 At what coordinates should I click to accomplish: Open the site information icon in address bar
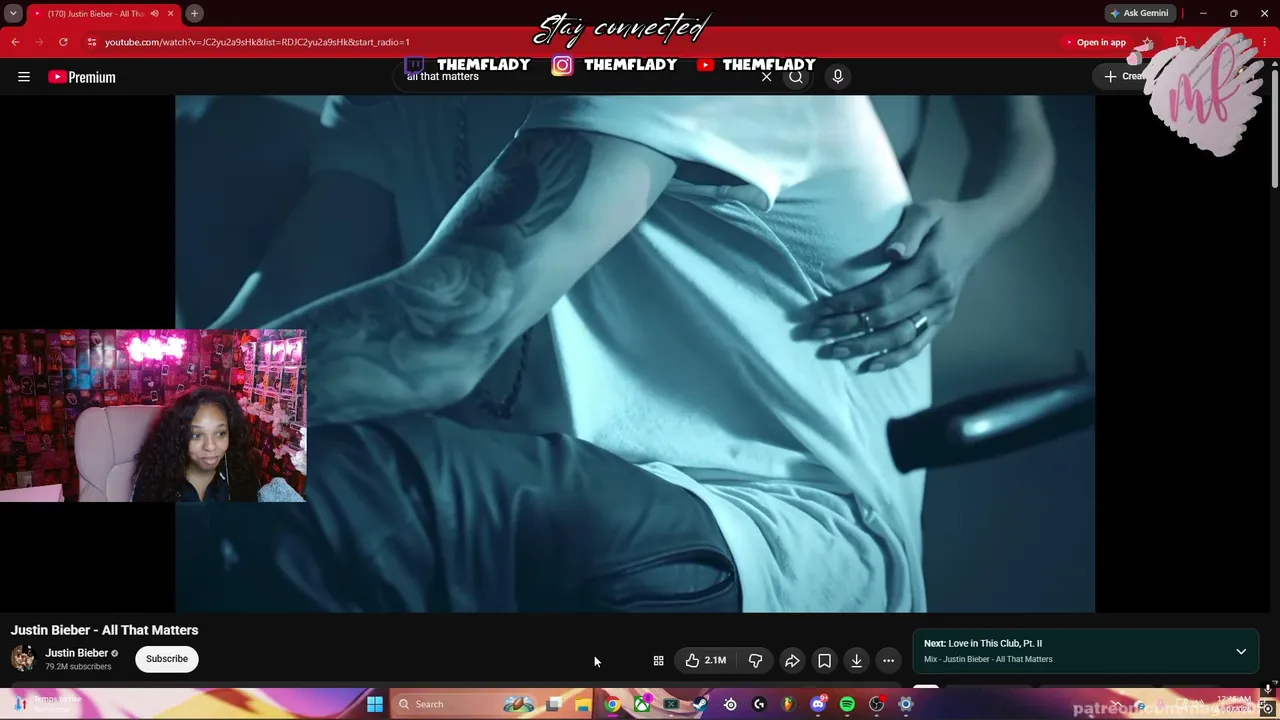(x=91, y=42)
